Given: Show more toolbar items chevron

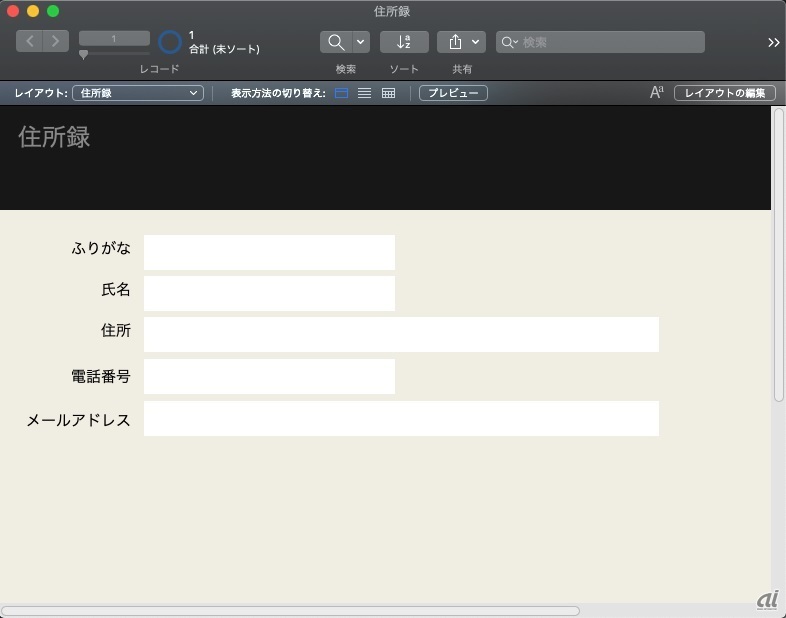Looking at the screenshot, I should 773,43.
